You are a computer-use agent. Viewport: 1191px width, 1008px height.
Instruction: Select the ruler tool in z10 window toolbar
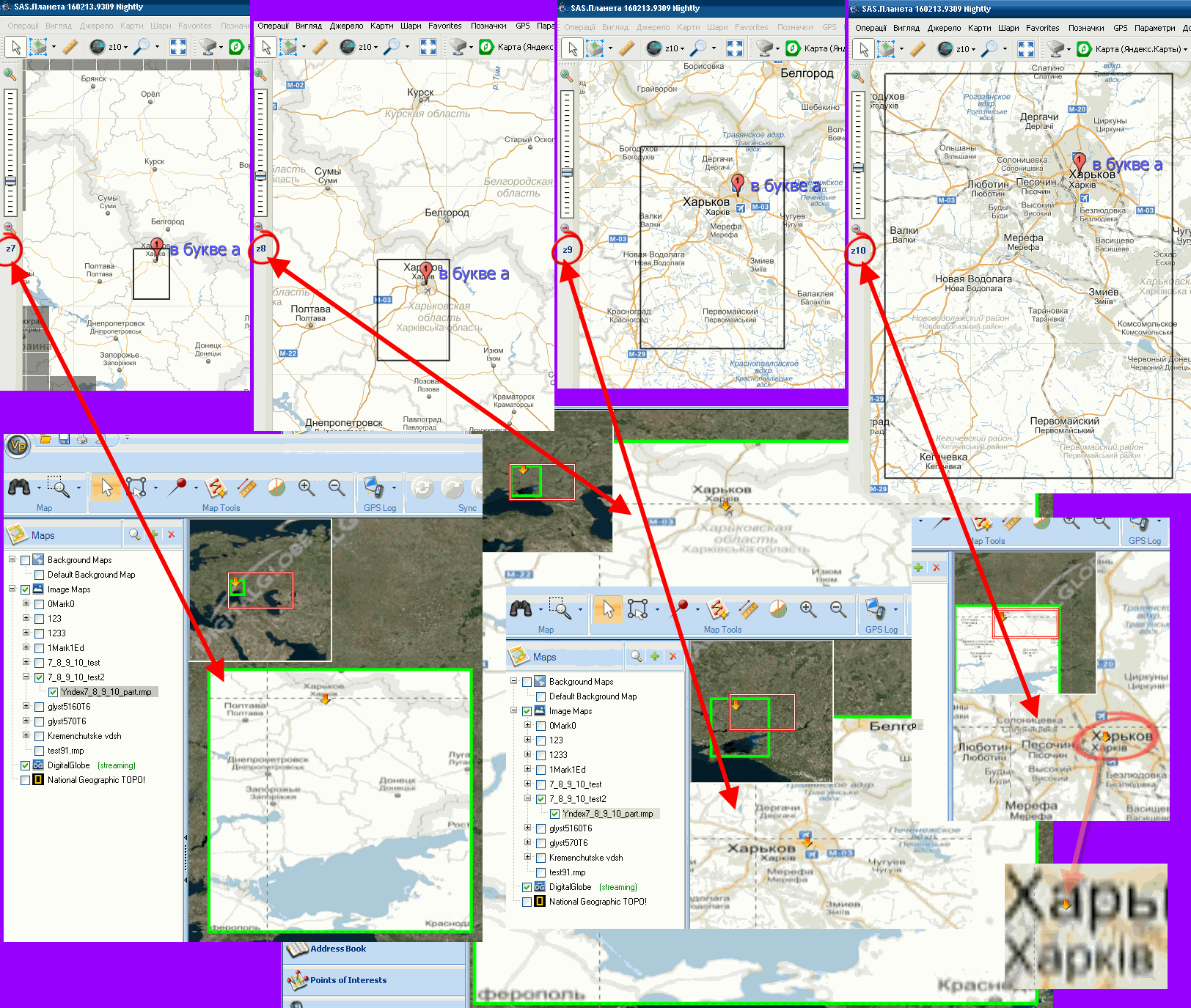coord(918,49)
